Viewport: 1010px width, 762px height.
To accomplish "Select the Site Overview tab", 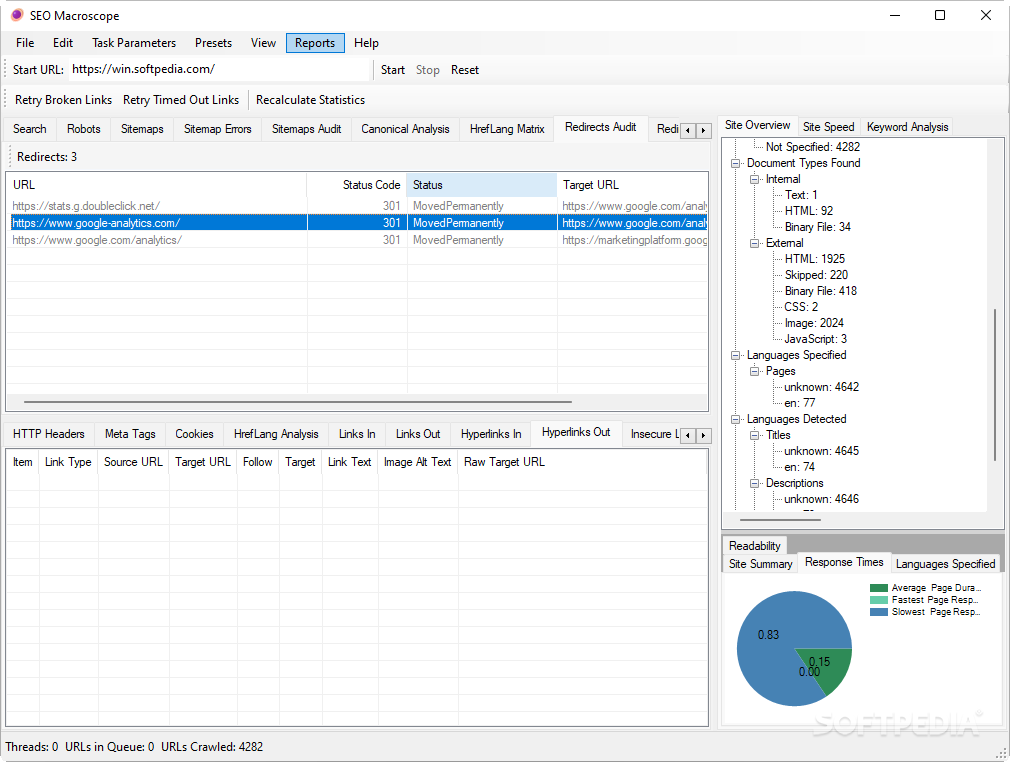I will coord(758,126).
